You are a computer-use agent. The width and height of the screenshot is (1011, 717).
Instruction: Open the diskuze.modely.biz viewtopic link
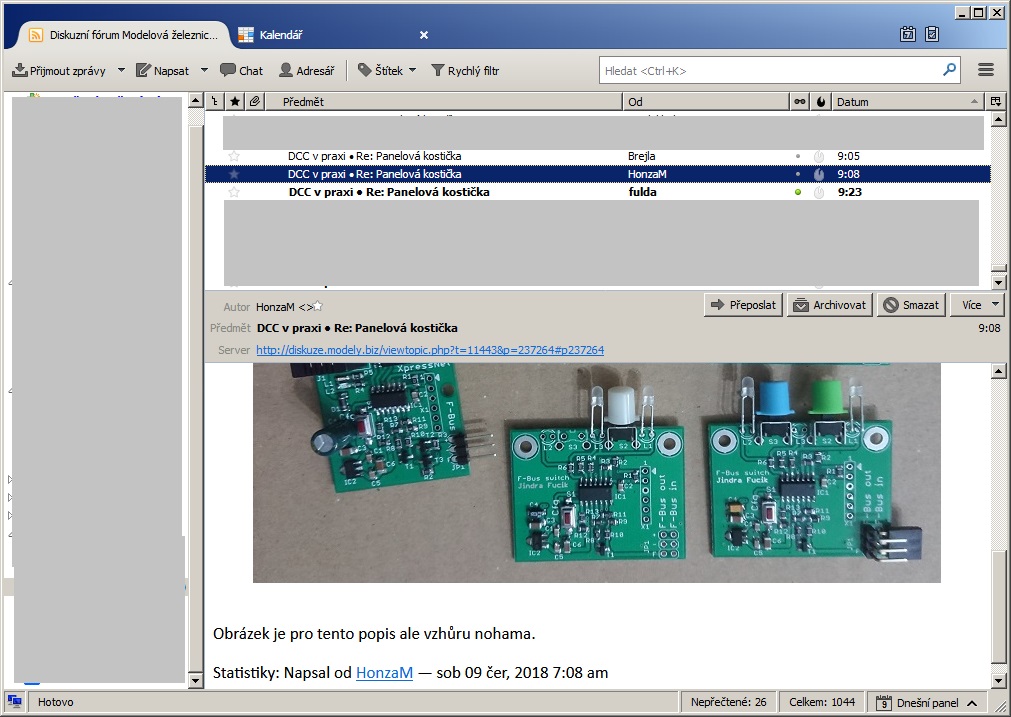click(430, 350)
